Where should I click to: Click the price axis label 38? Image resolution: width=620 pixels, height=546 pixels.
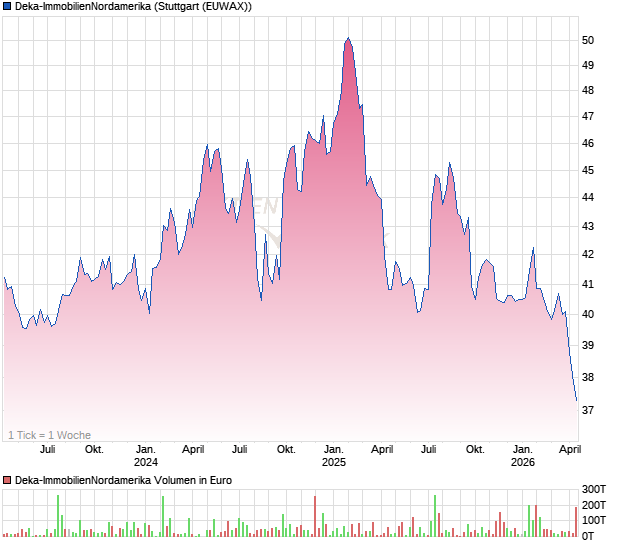pos(588,377)
